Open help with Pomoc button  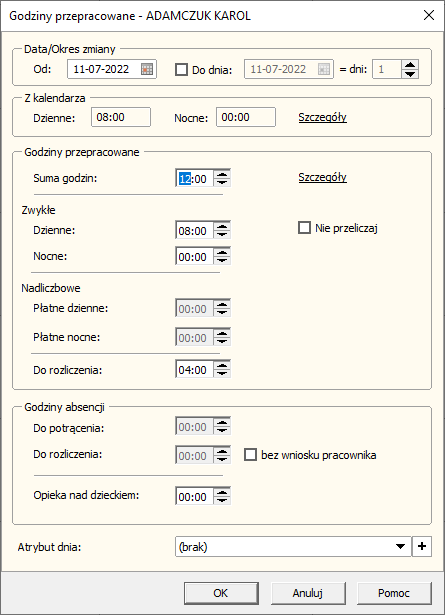pyautogui.click(x=394, y=593)
